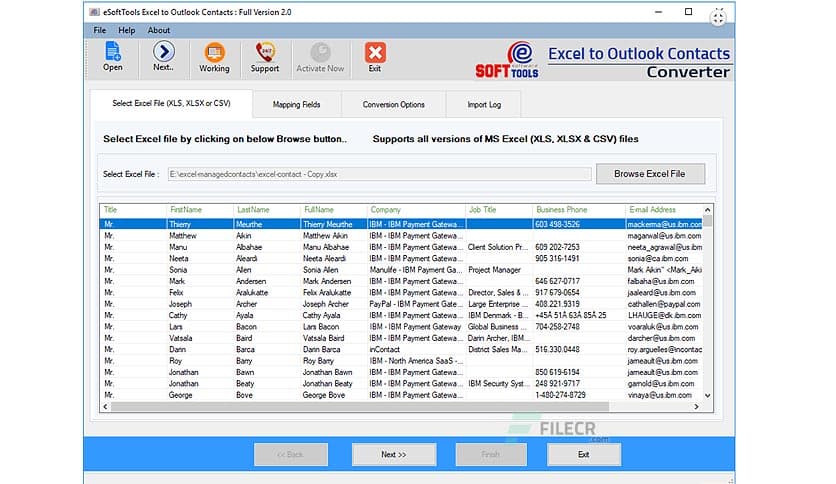Click the horizontal scrollbar thumb

(x=360, y=407)
